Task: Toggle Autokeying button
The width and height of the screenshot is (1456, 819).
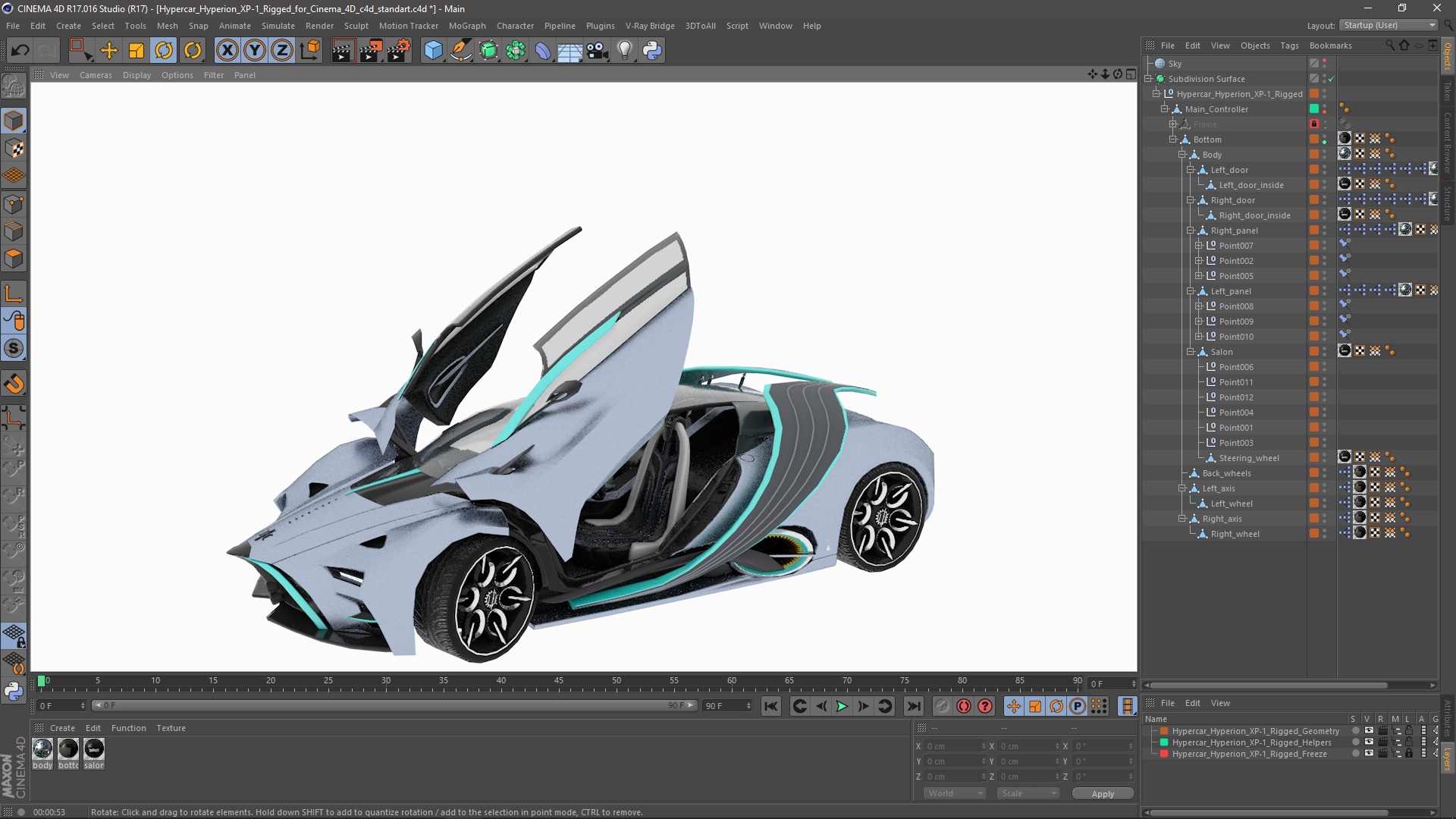Action: pos(964,706)
